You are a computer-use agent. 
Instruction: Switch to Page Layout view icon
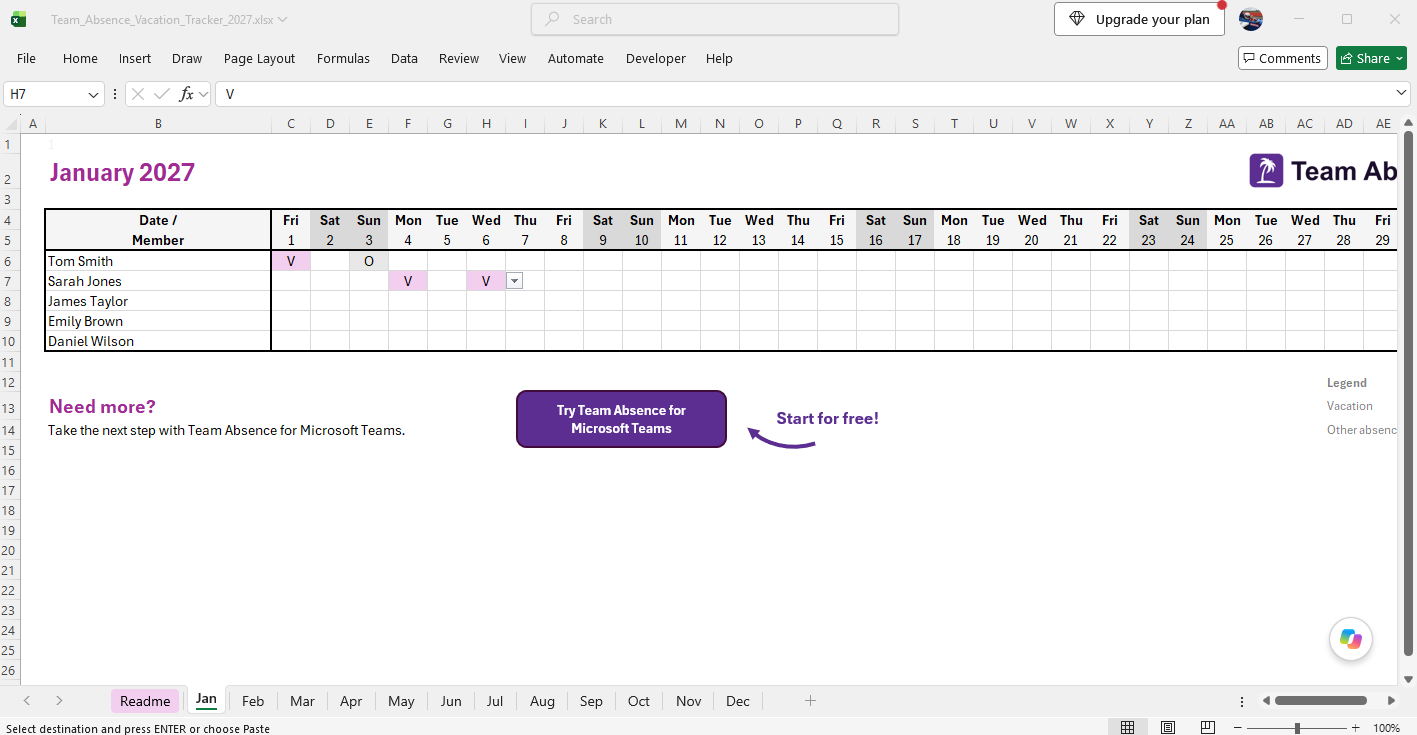(x=1167, y=728)
